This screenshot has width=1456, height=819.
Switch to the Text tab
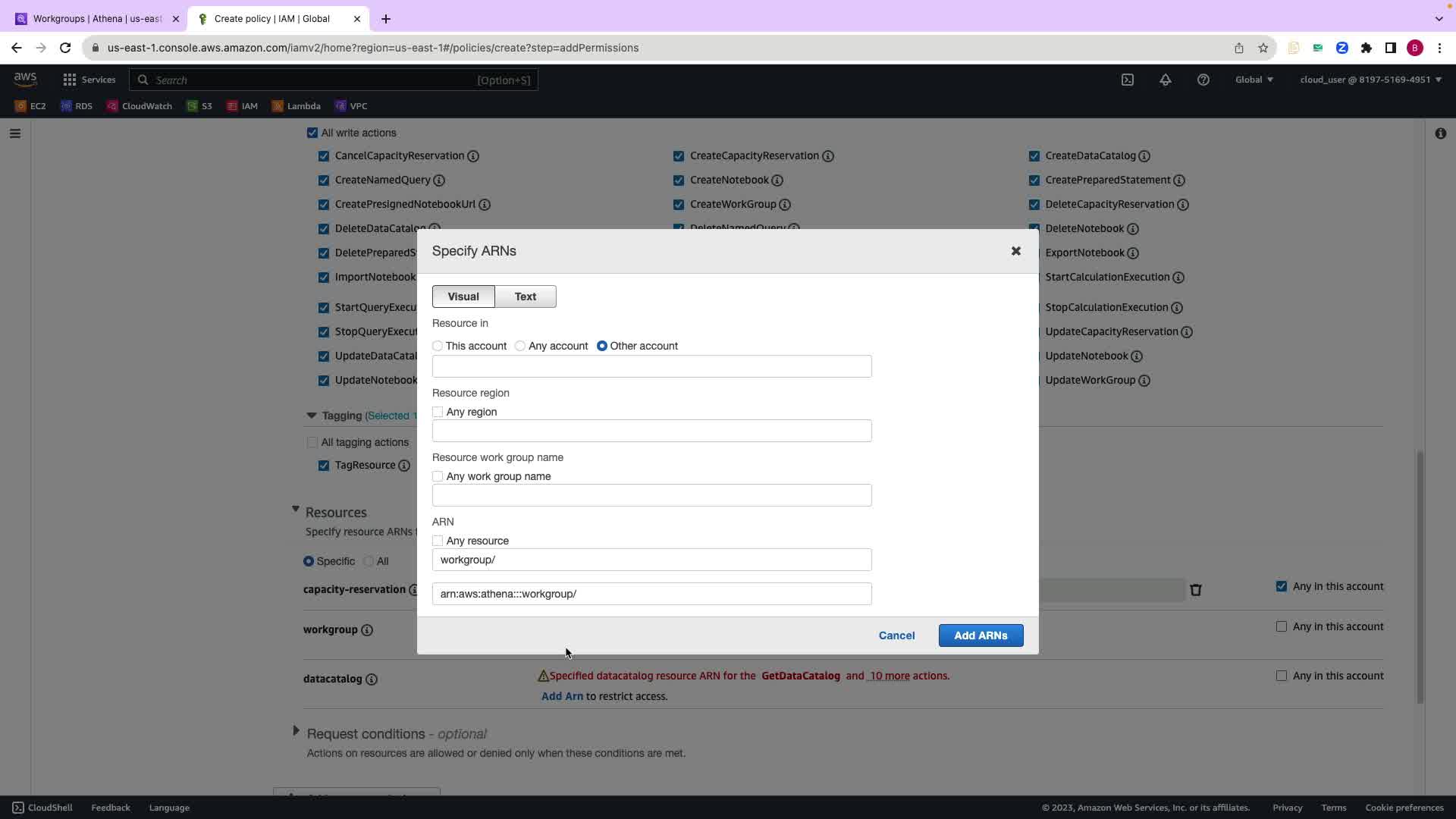point(525,297)
